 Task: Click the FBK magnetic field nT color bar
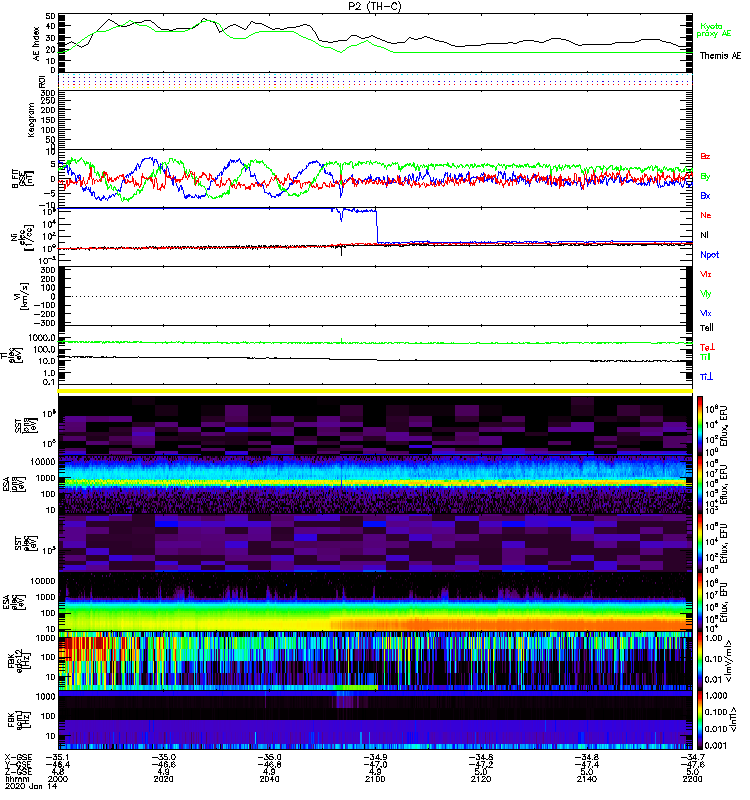coord(699,720)
